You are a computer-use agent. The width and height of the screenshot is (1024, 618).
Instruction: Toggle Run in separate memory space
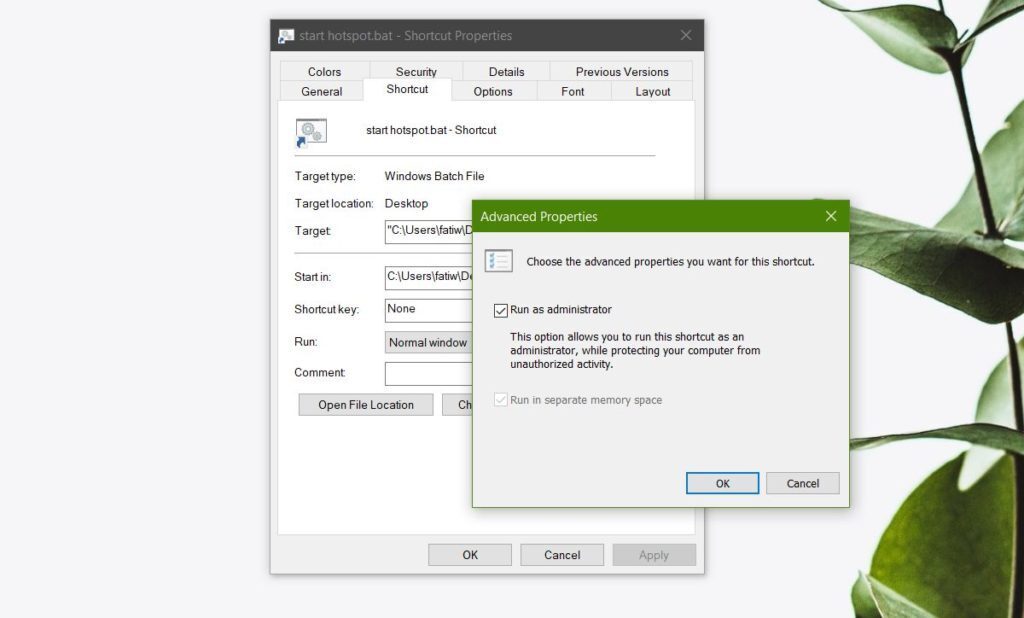pos(499,399)
